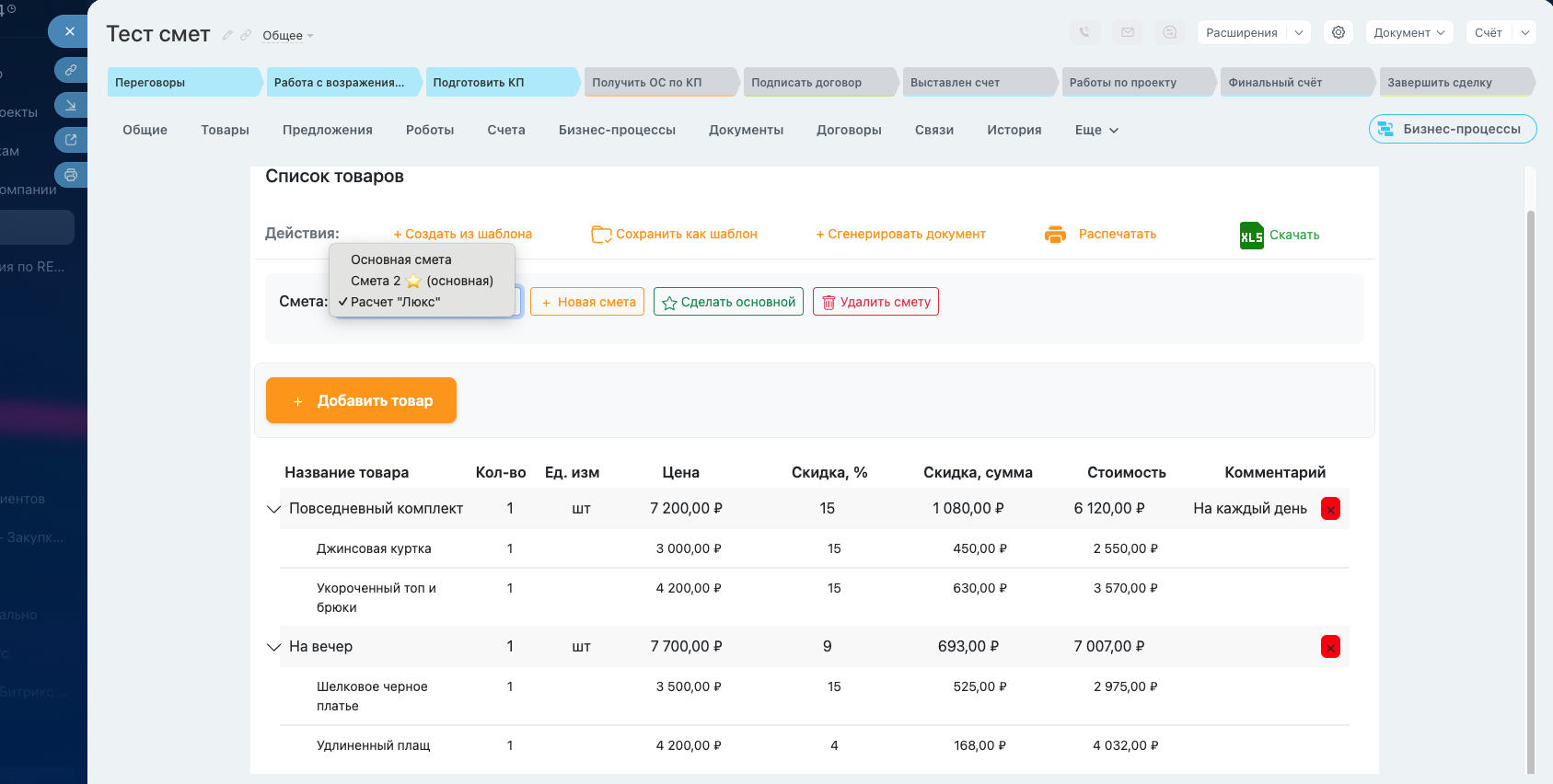Click the envelope email icon in header

pos(1128,32)
